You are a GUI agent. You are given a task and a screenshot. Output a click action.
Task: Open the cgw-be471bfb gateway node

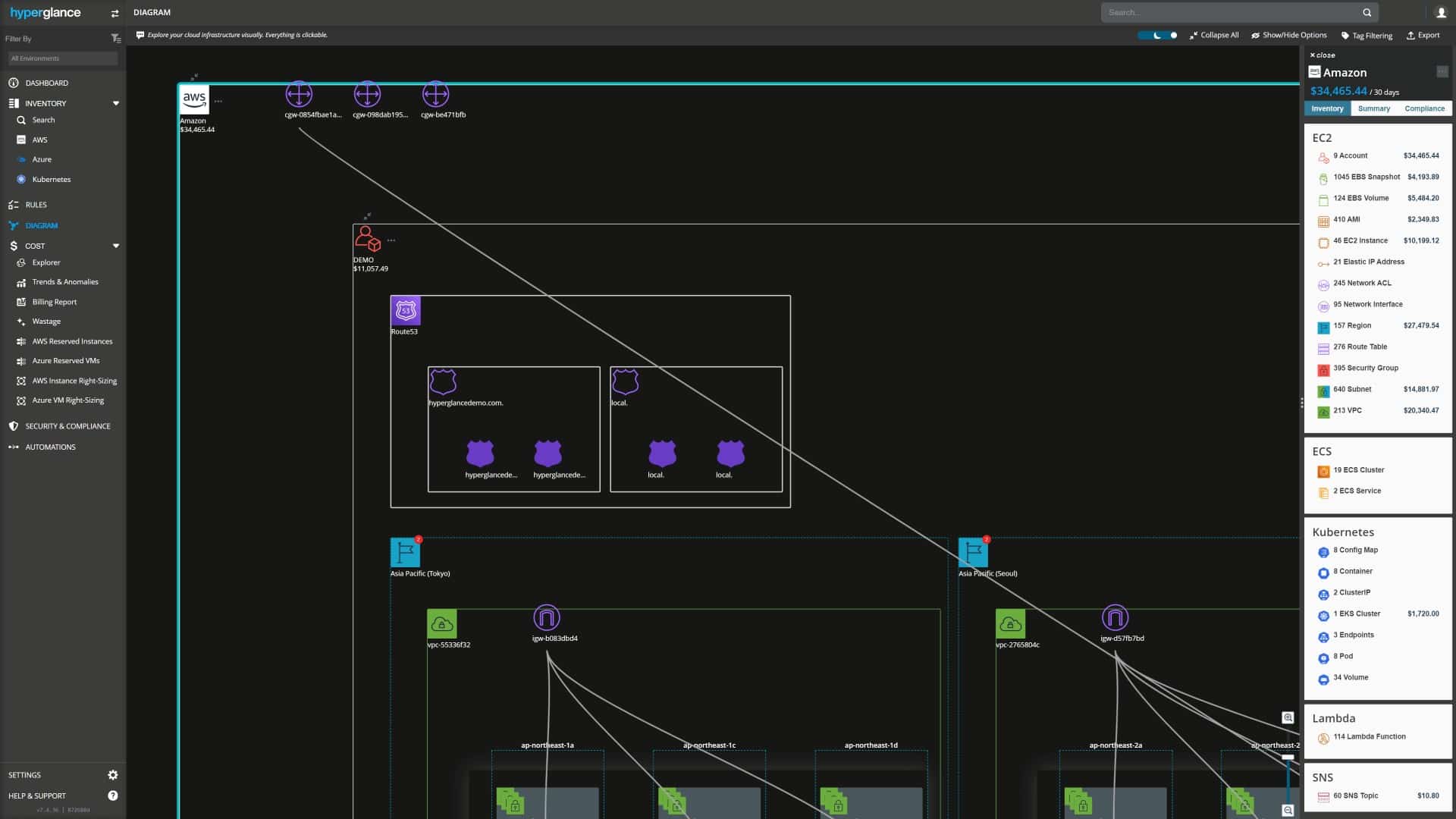coord(435,95)
